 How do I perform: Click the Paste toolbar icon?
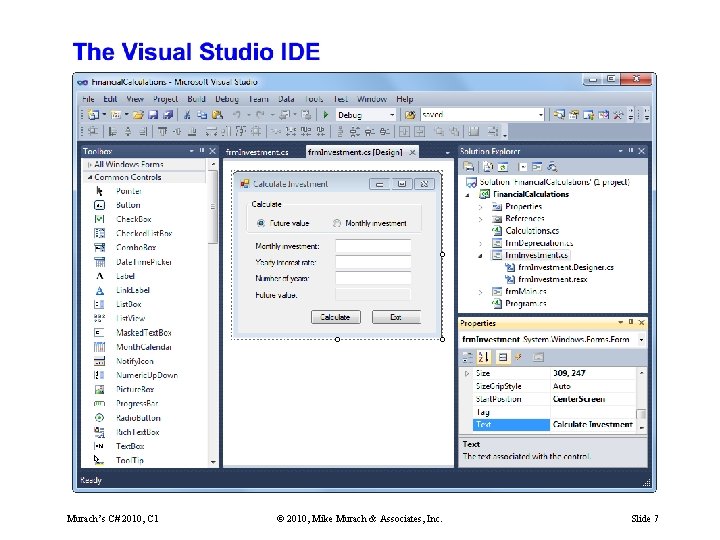point(217,115)
